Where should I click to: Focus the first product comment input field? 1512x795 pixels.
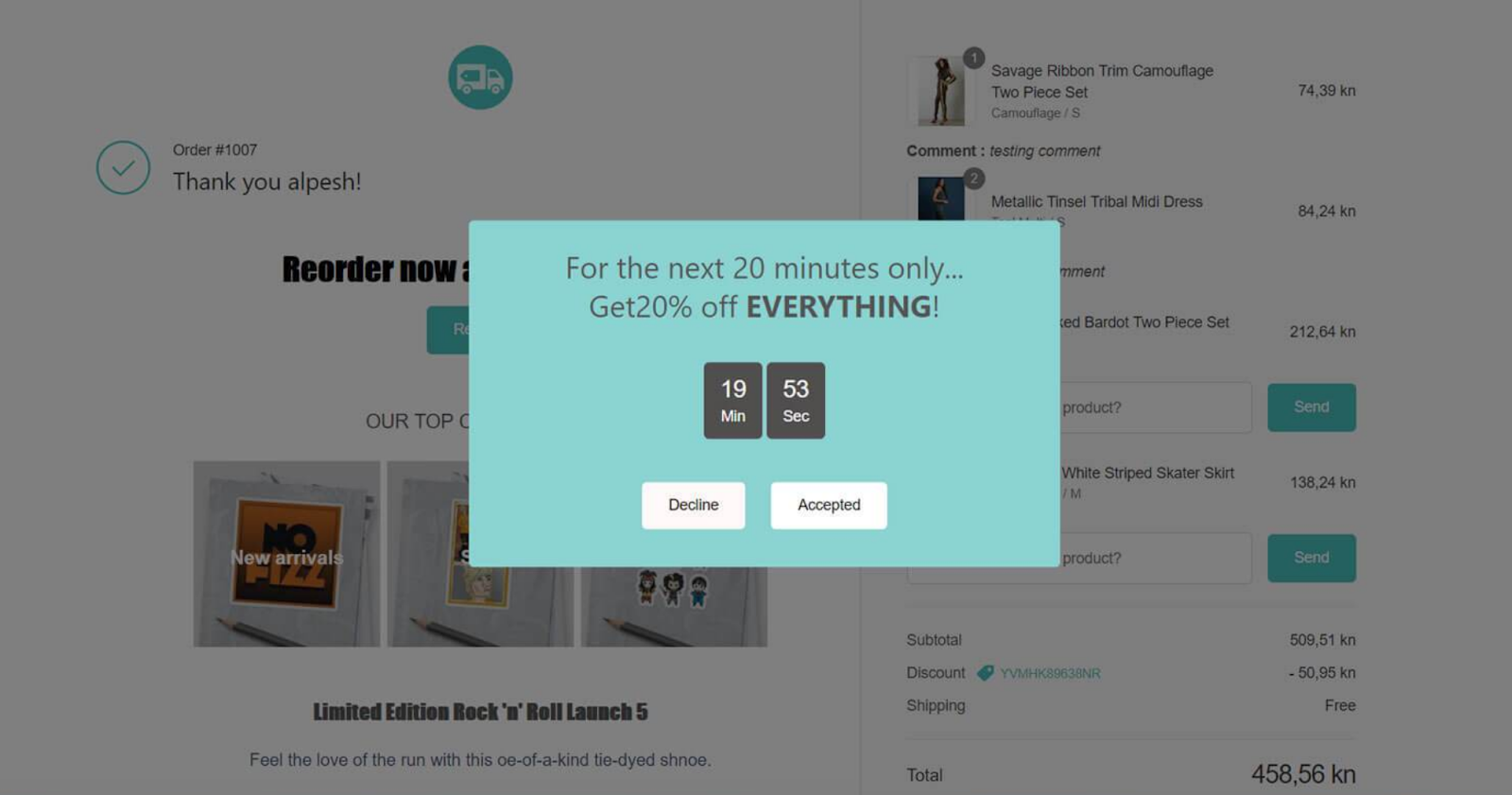1155,407
